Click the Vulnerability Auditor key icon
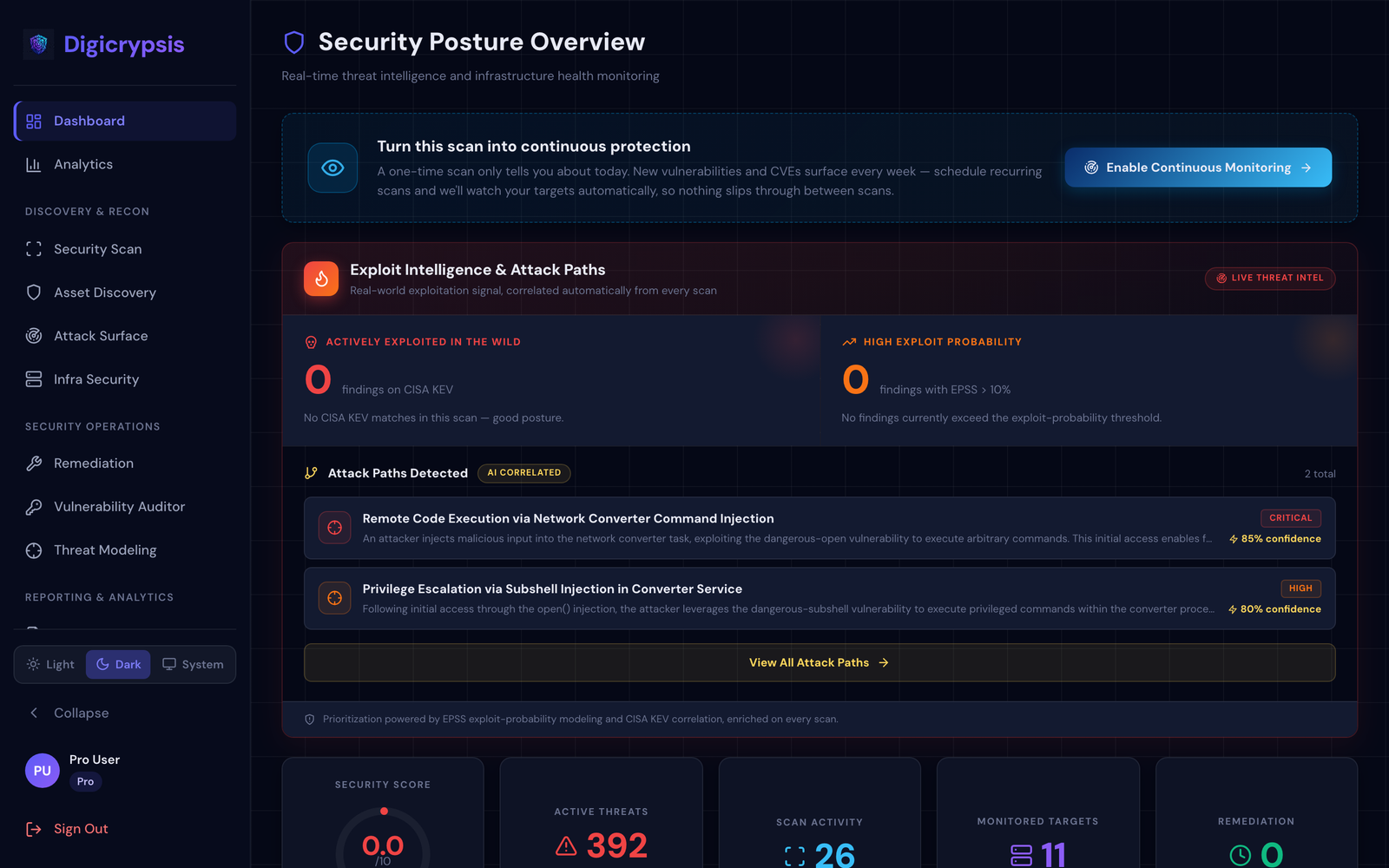 (x=34, y=507)
